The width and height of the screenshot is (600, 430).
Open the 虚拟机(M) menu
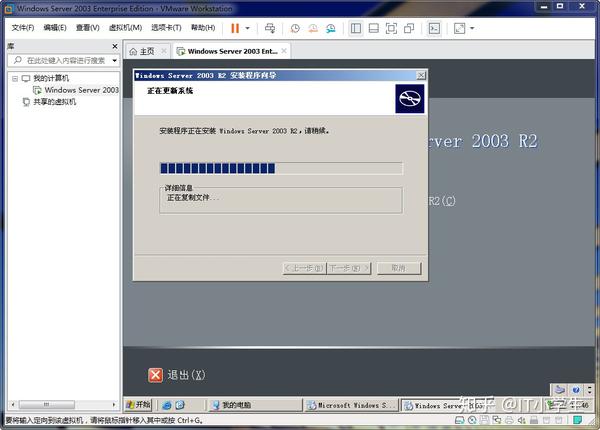126,28
